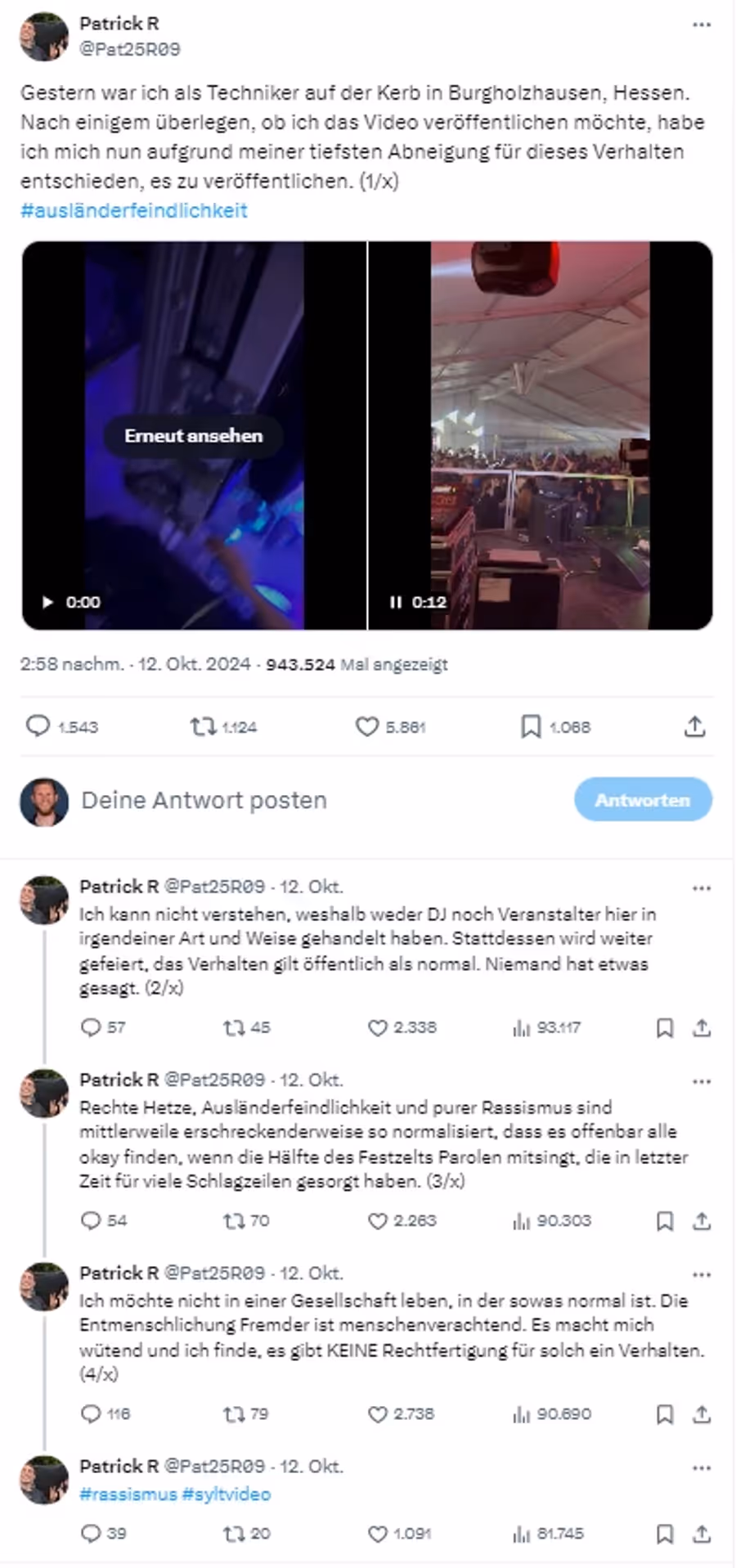Open the three-dot menu of the main post

pyautogui.click(x=702, y=25)
